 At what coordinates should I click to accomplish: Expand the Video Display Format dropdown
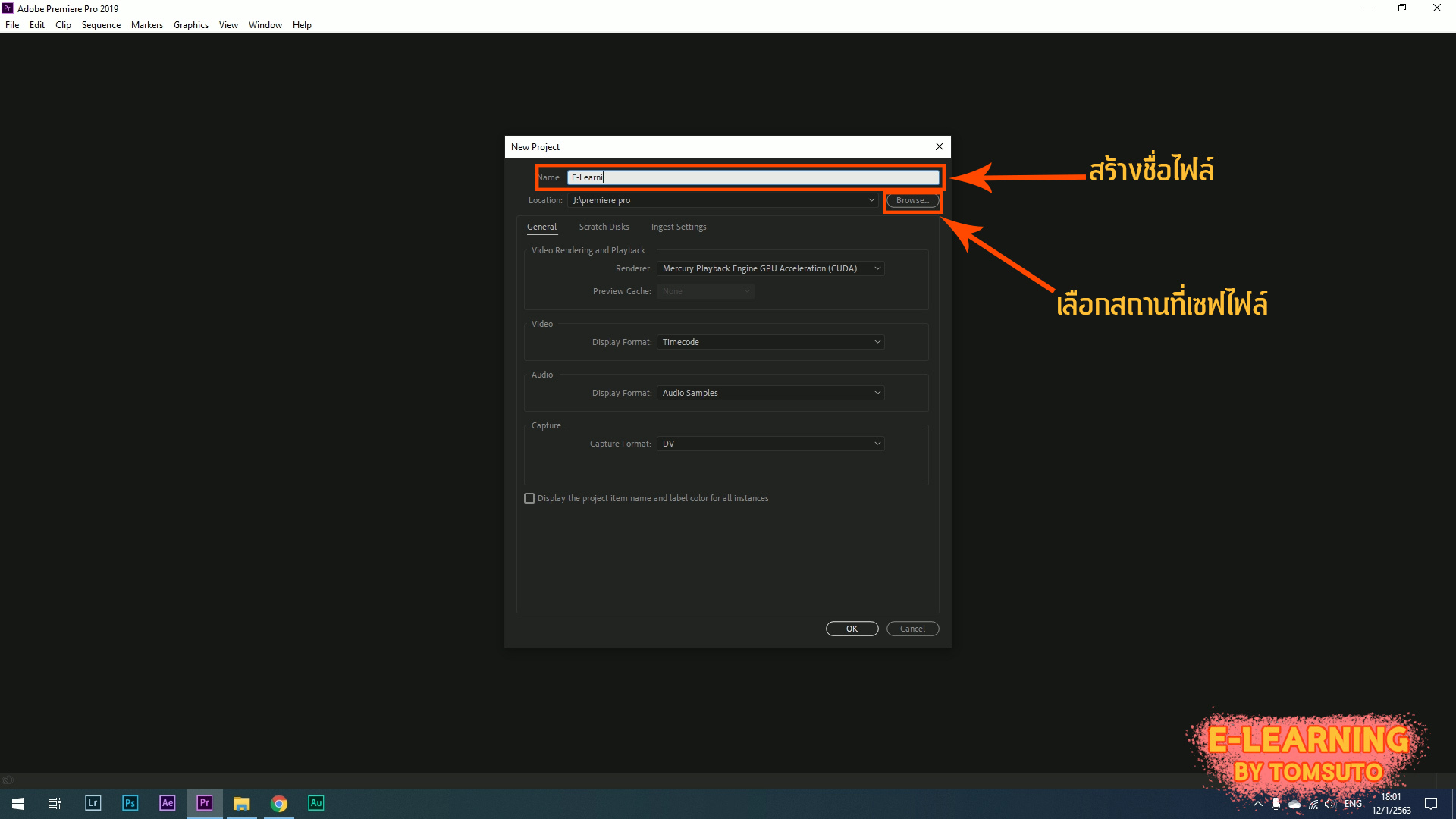point(770,341)
